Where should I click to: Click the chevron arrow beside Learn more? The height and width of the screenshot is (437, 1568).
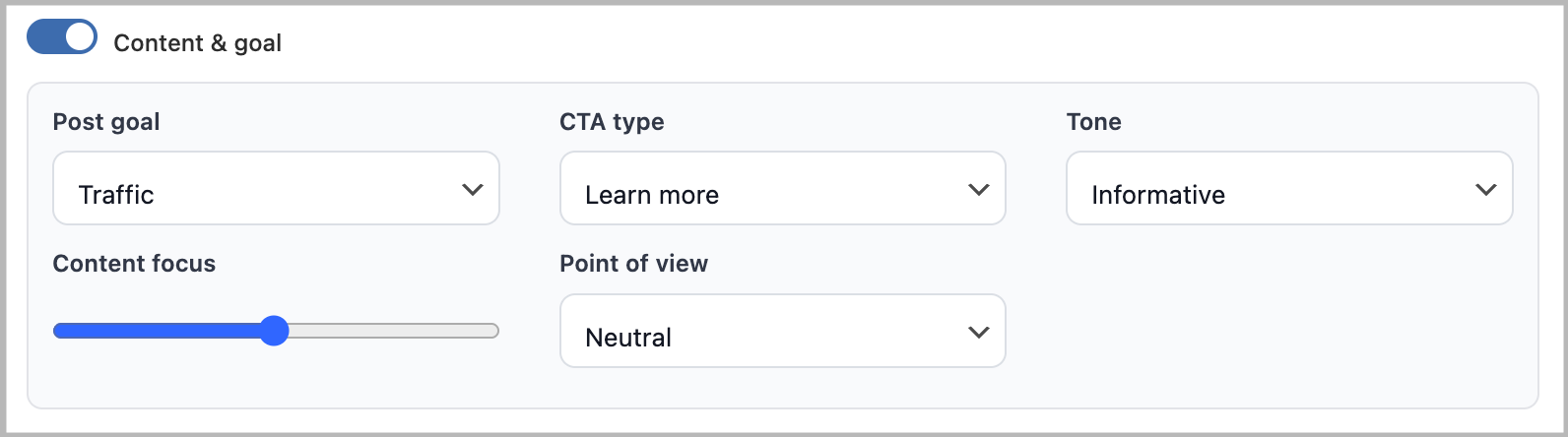(978, 190)
